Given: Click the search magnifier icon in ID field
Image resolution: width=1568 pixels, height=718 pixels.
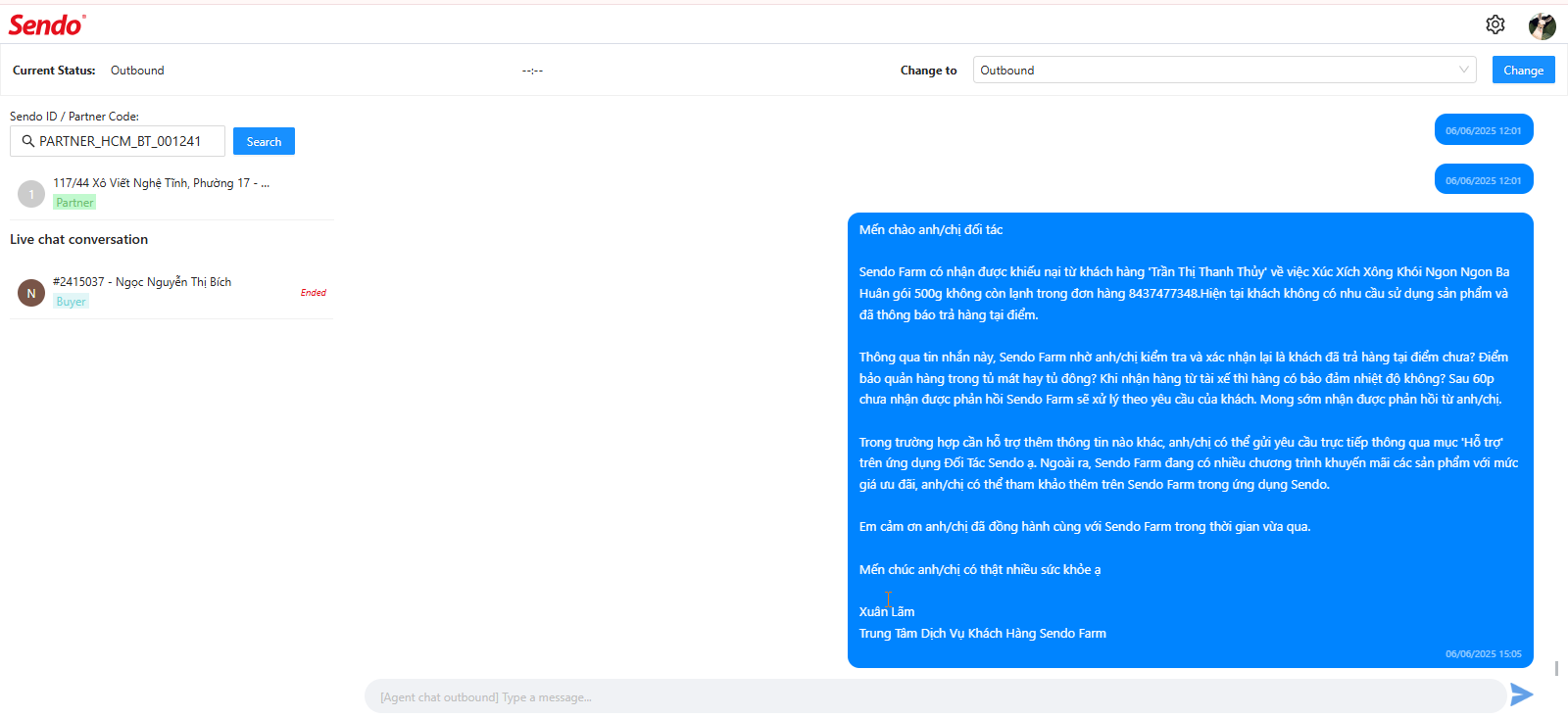Looking at the screenshot, I should (28, 141).
